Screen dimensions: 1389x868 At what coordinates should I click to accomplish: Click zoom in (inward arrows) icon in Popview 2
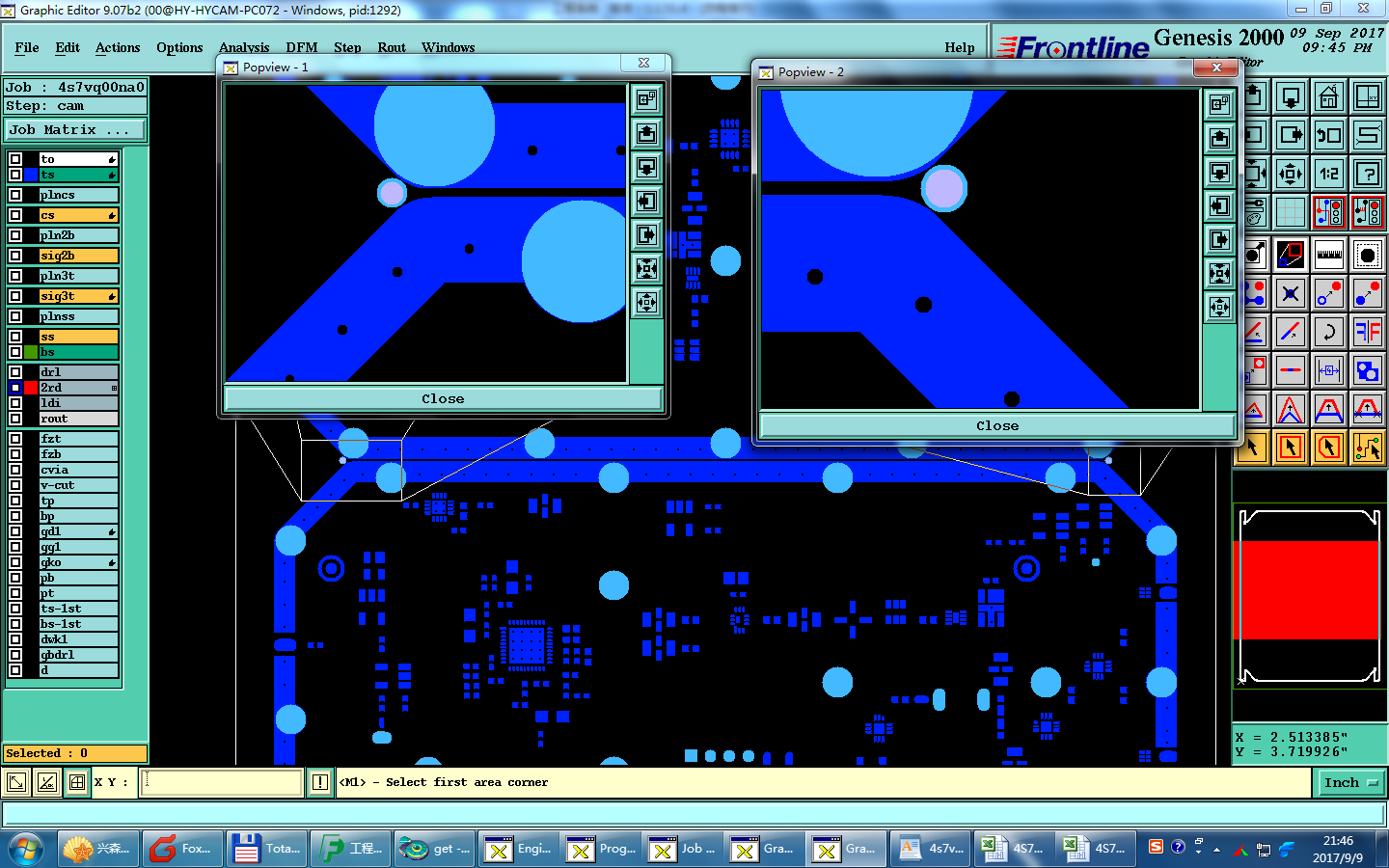(1220, 273)
